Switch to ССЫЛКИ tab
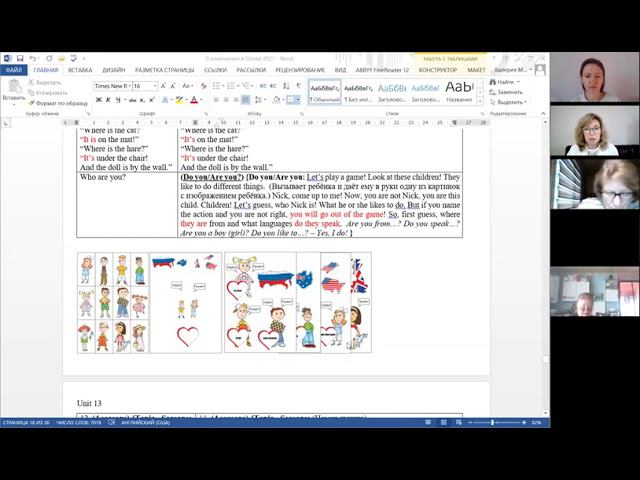 (x=215, y=70)
